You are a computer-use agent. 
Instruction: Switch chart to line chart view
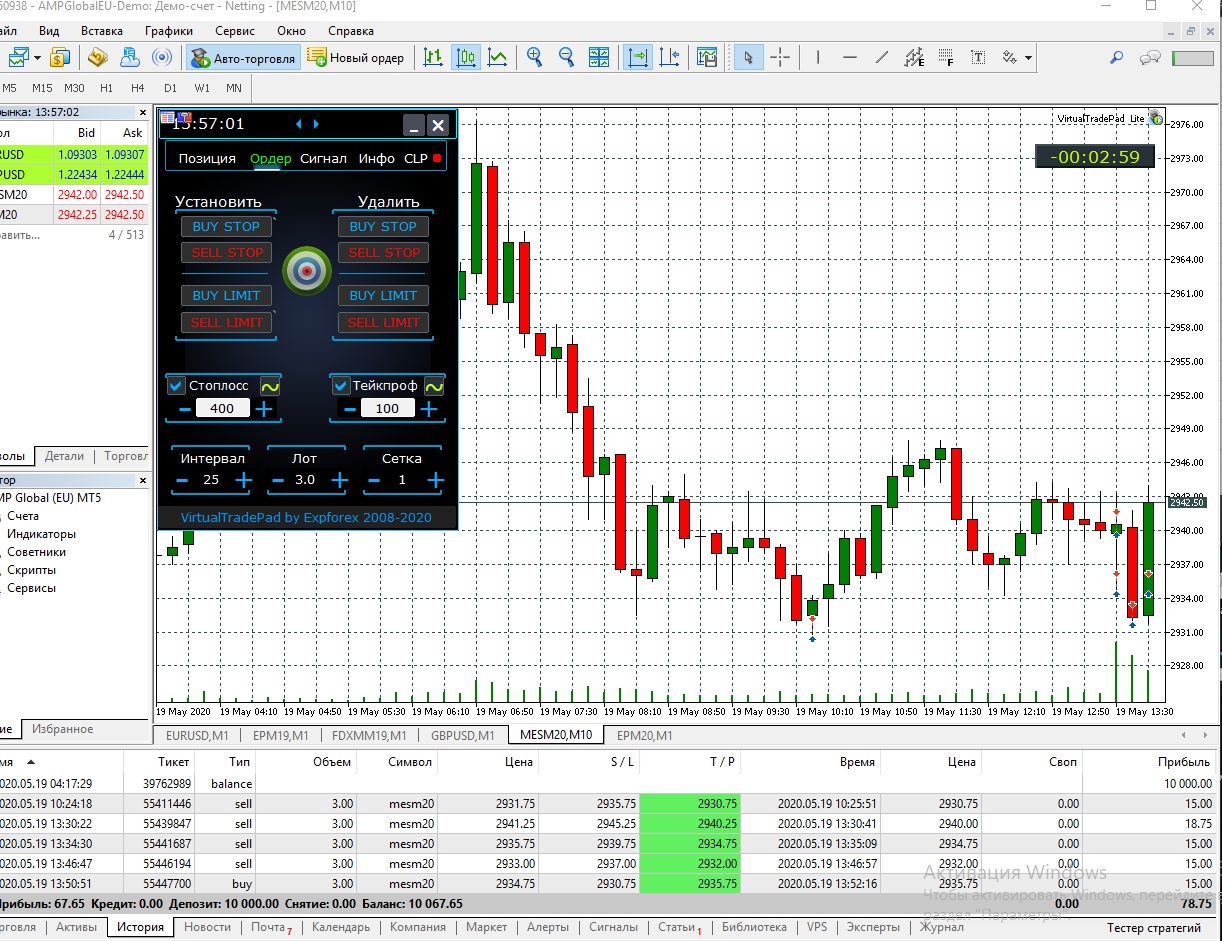pyautogui.click(x=497, y=57)
